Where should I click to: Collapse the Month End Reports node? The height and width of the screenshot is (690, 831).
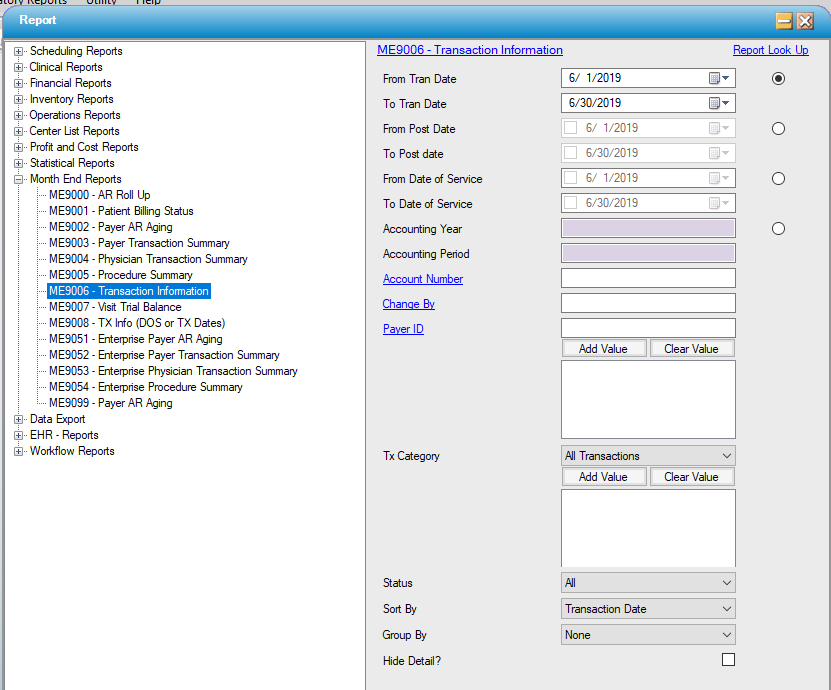point(19,179)
